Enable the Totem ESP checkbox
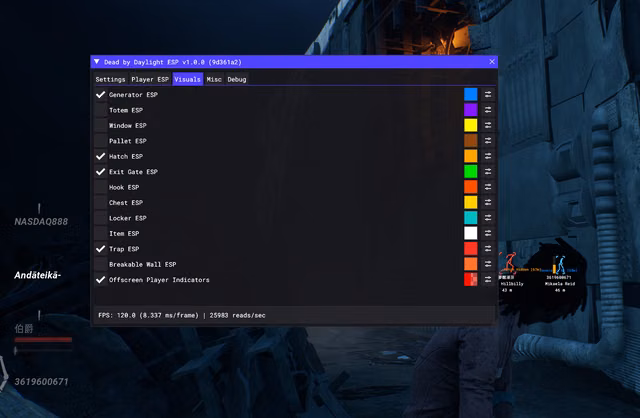The image size is (640, 418). (x=100, y=110)
